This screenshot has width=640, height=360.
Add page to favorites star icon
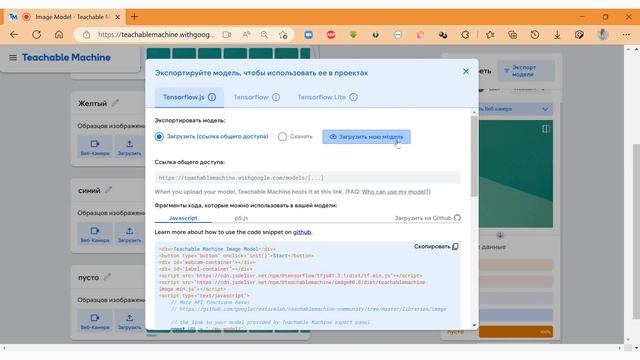(x=283, y=35)
